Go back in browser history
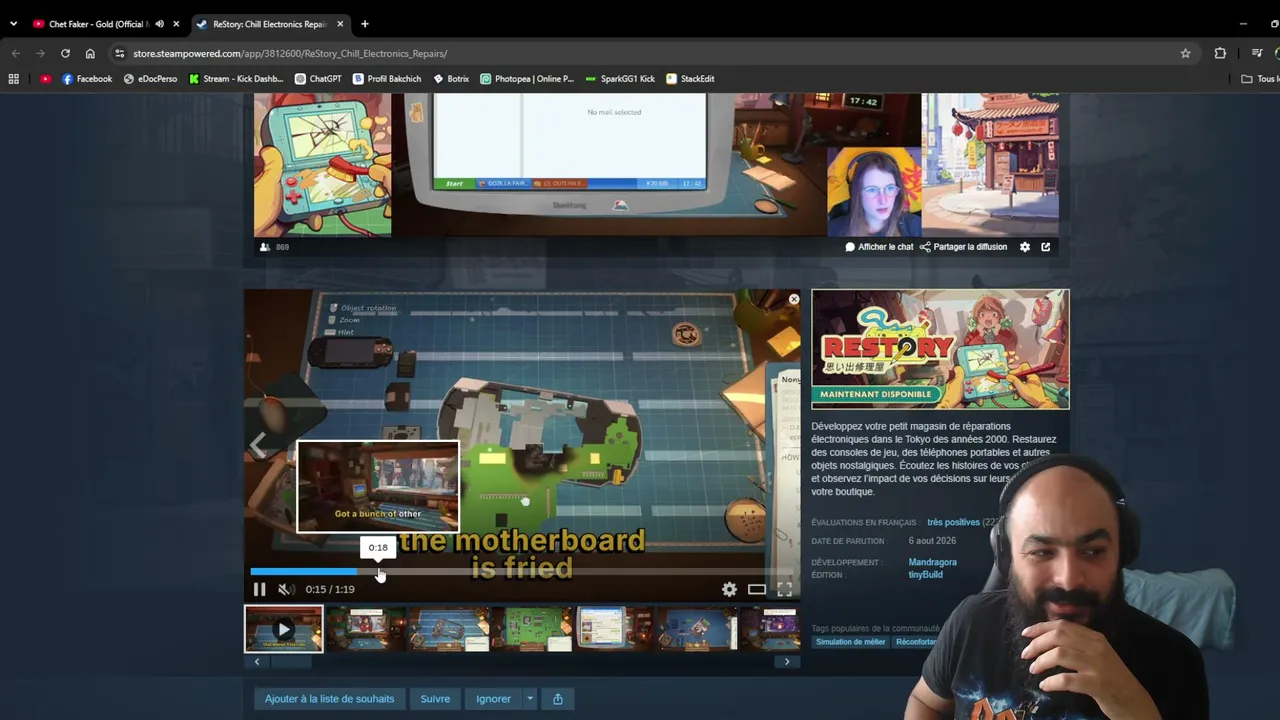Screen dimensions: 1280x720 pyautogui.click(x=15, y=53)
